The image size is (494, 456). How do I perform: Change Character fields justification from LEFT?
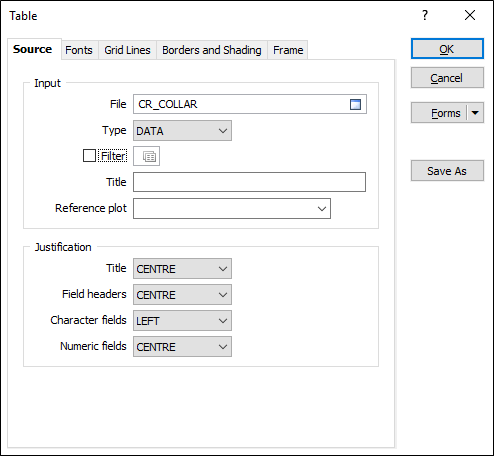pos(182,321)
